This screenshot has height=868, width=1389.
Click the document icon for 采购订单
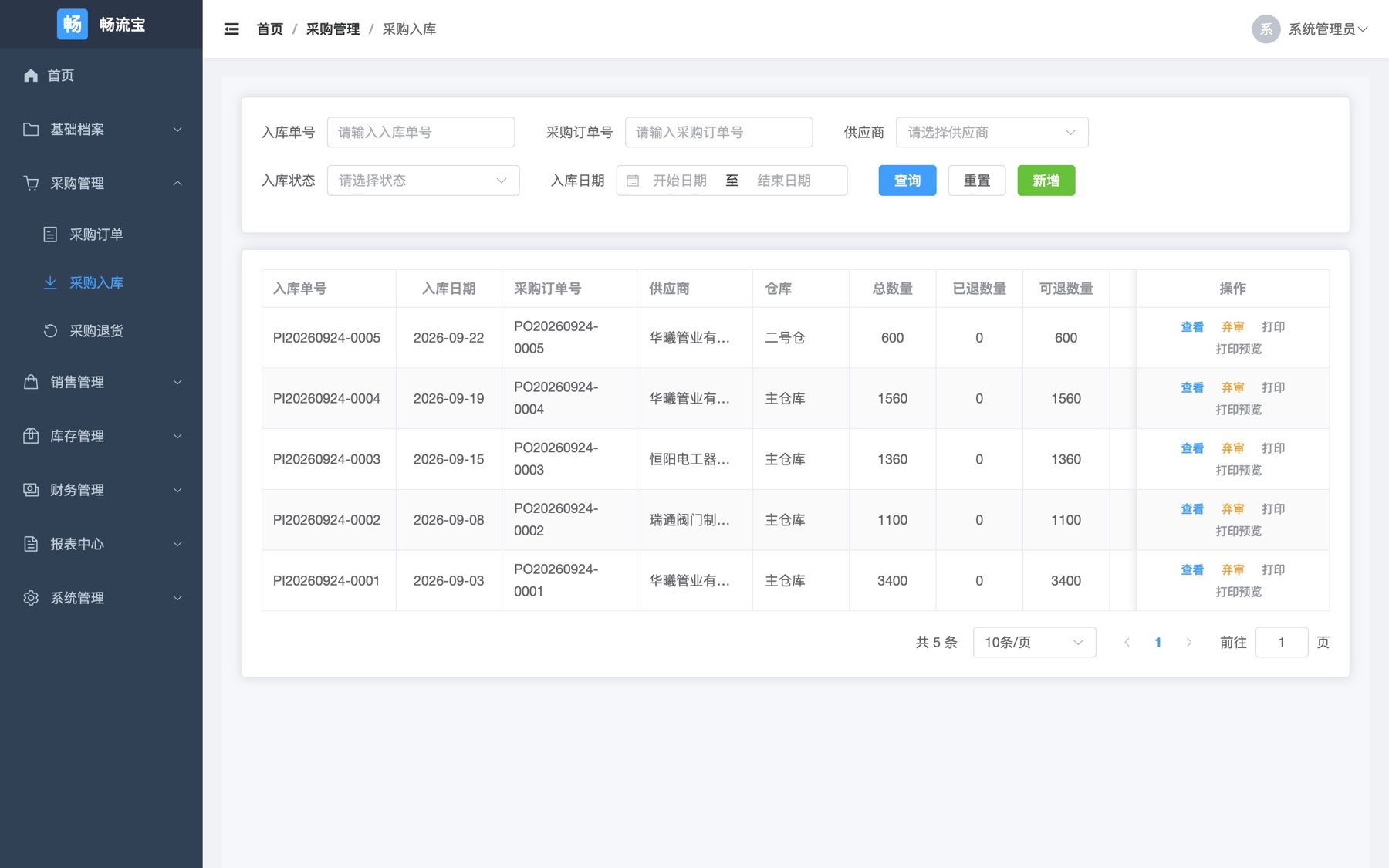point(50,235)
